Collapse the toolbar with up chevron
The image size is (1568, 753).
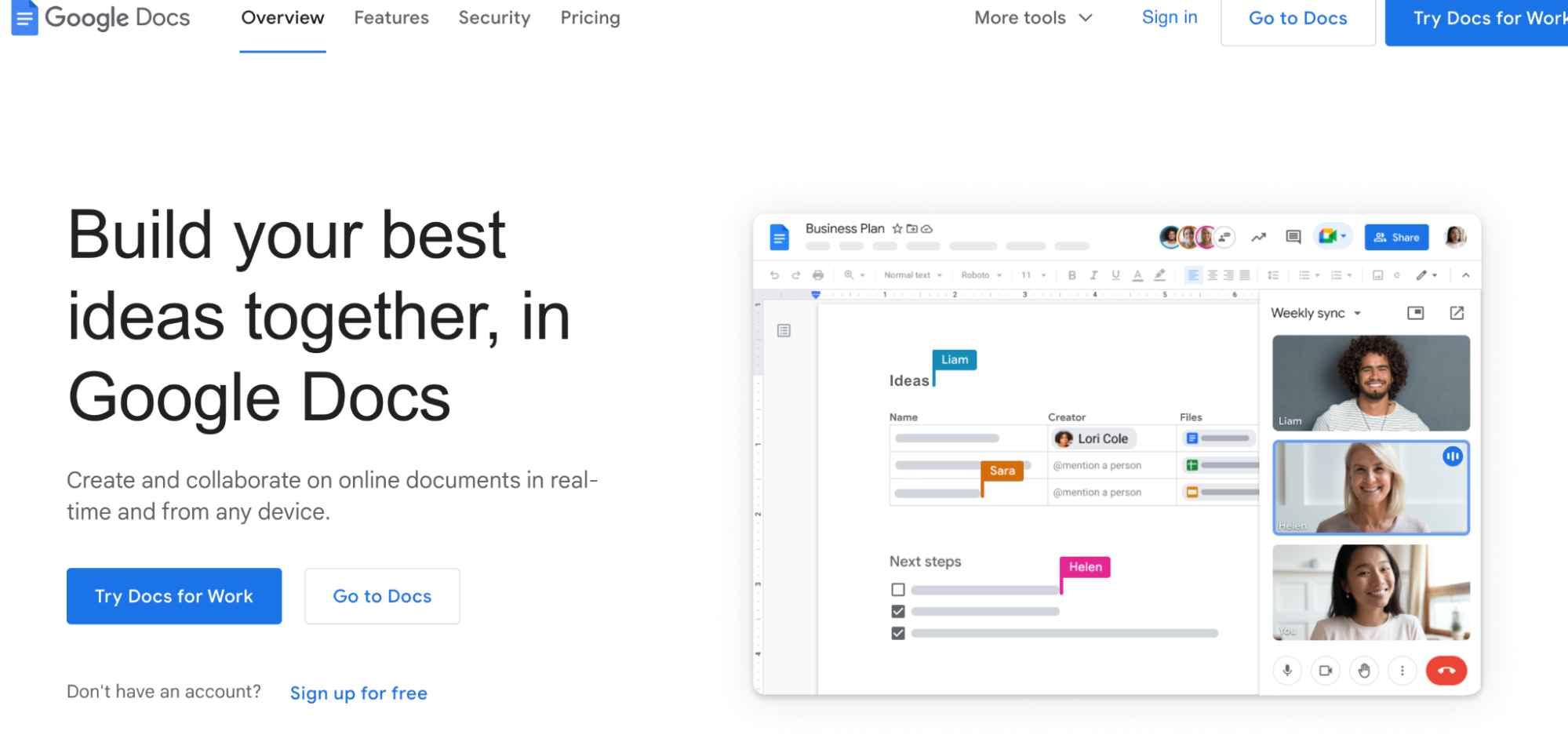point(1465,275)
